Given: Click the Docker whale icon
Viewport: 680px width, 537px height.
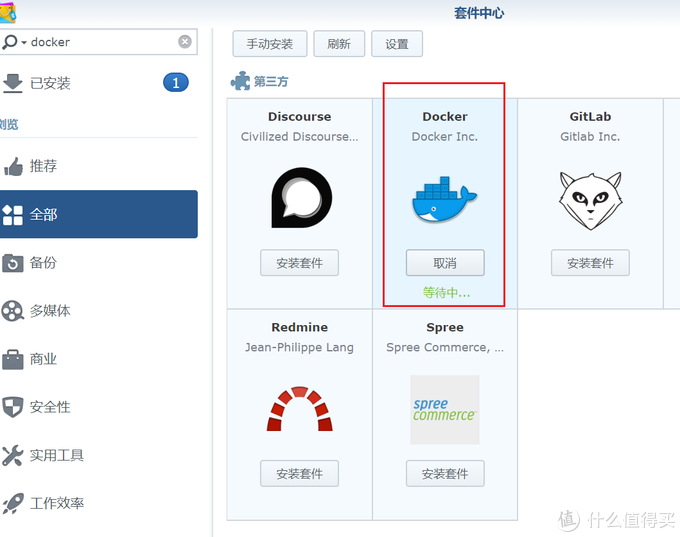Looking at the screenshot, I should point(444,199).
